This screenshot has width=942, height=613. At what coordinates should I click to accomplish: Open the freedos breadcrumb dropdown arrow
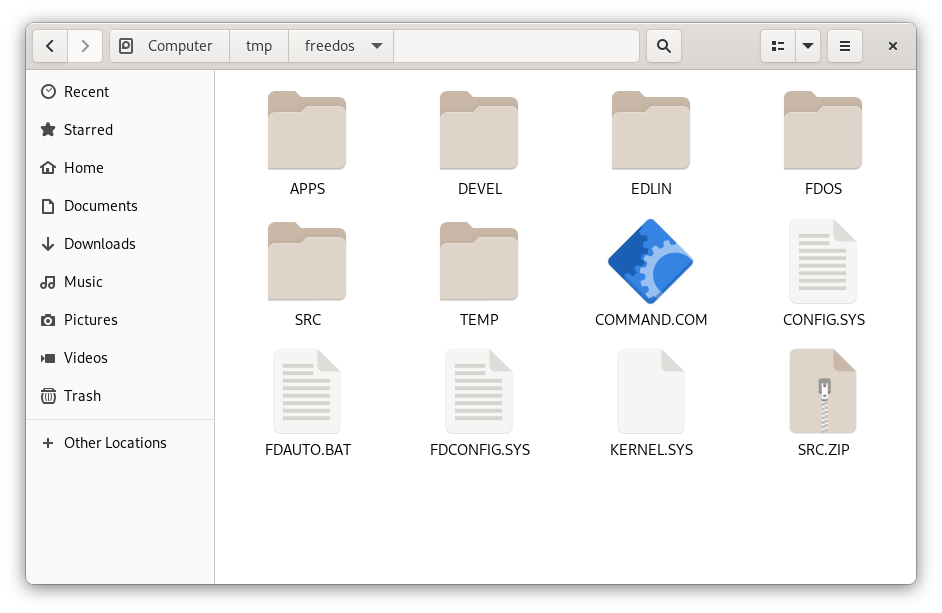pyautogui.click(x=376, y=46)
